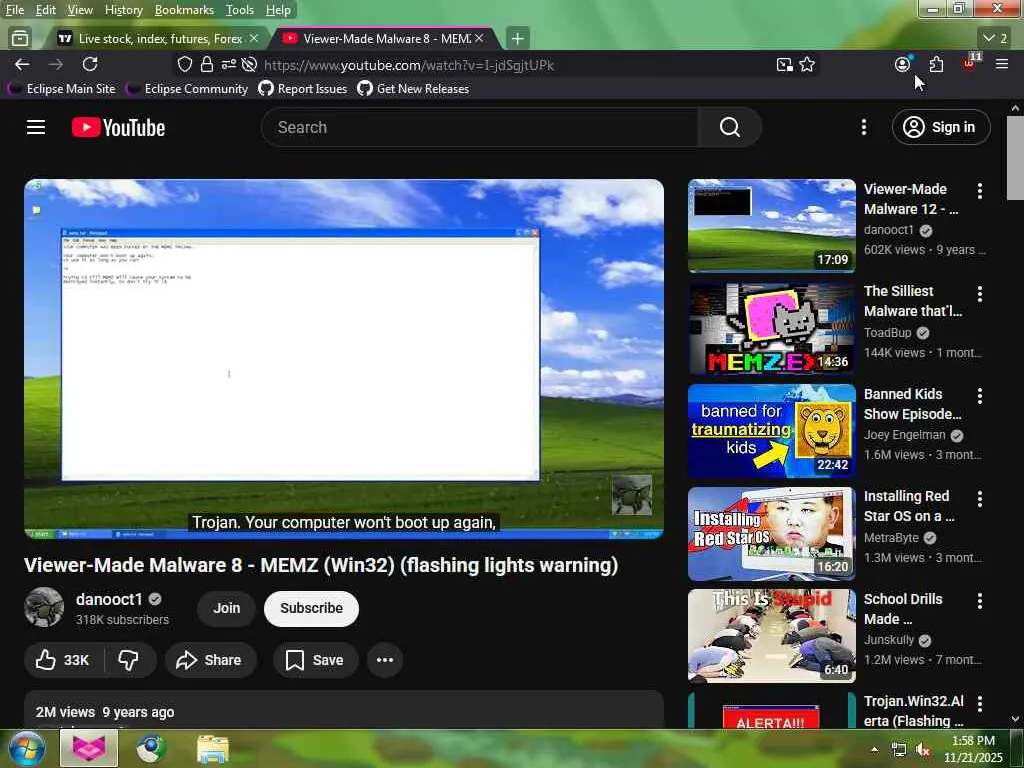Open the File menu
The image size is (1024, 768).
[x=14, y=10]
